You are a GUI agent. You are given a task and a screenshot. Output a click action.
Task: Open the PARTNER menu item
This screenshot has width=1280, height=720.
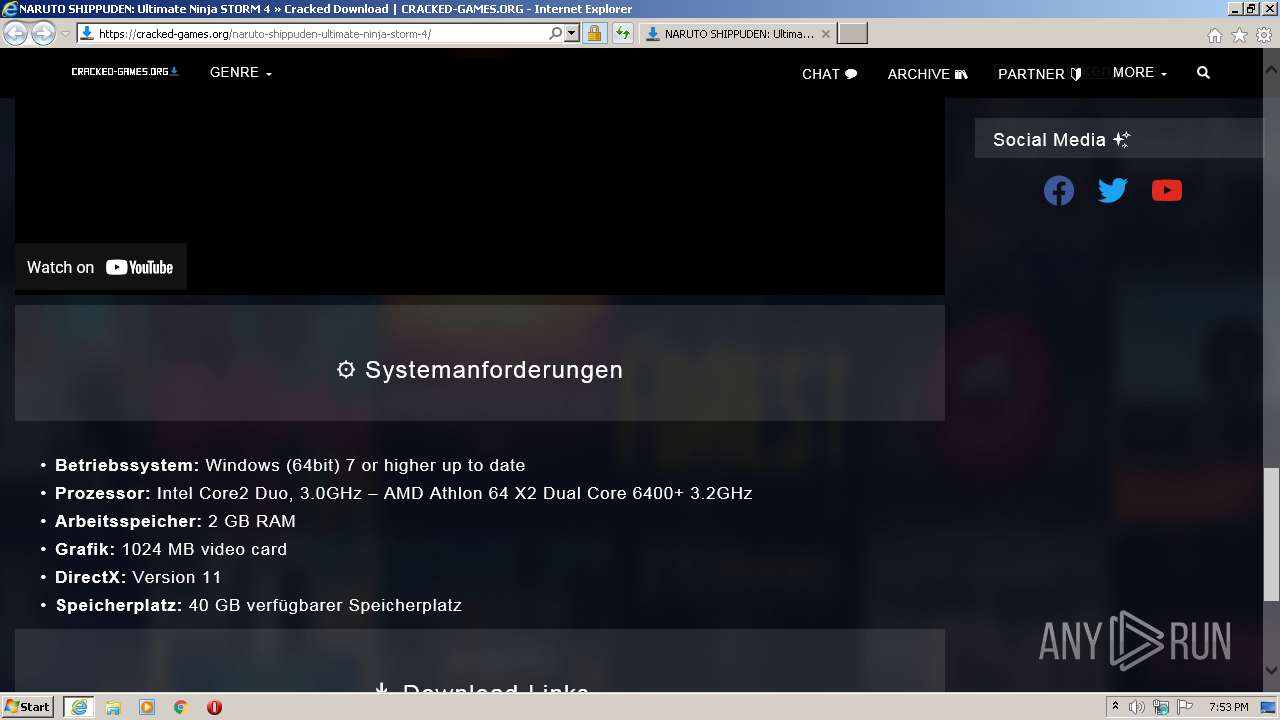pos(1039,74)
